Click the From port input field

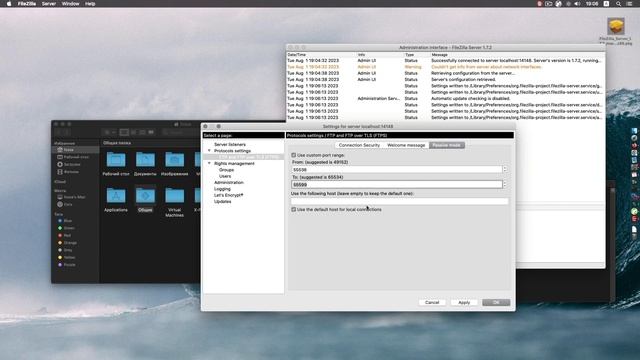[x=397, y=169]
